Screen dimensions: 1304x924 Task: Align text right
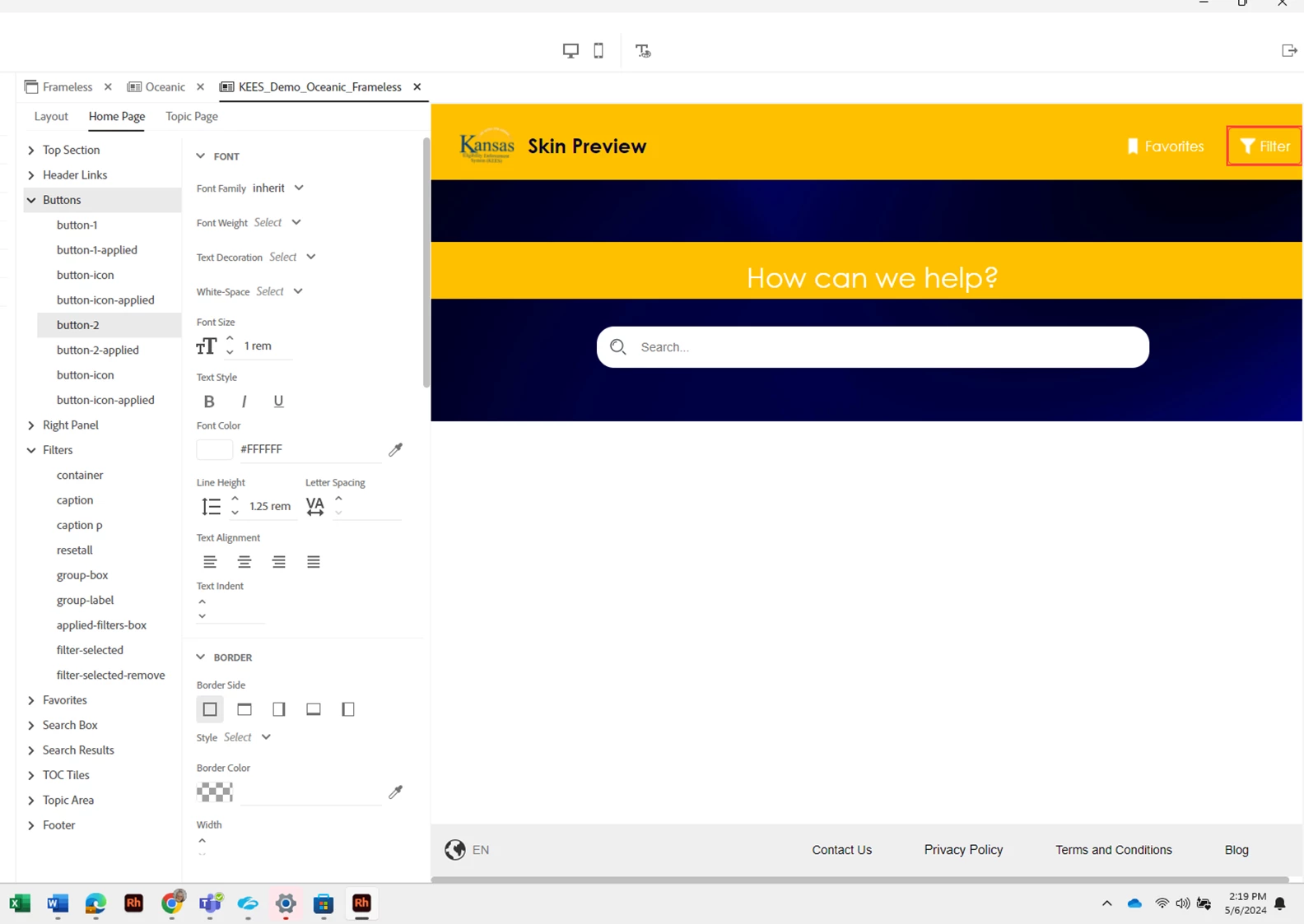(279, 562)
